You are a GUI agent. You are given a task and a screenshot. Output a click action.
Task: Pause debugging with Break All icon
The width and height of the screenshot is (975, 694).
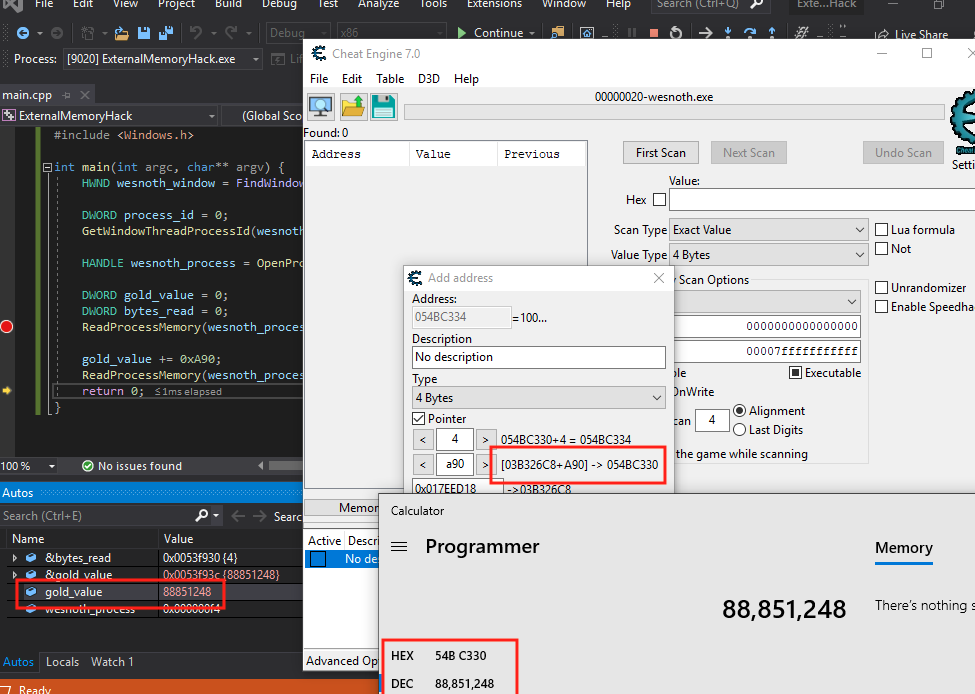632,33
